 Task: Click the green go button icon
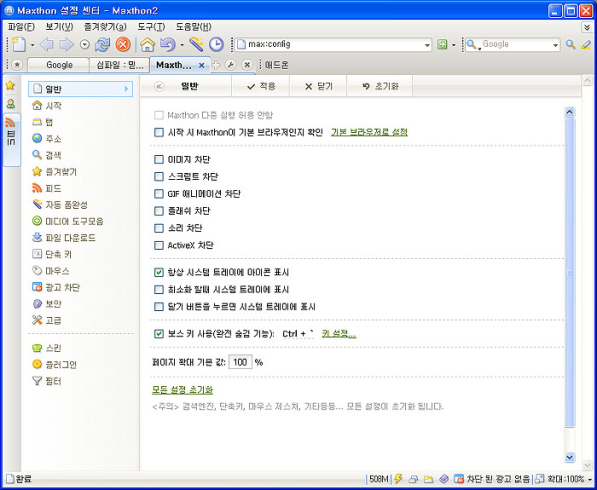[x=442, y=45]
